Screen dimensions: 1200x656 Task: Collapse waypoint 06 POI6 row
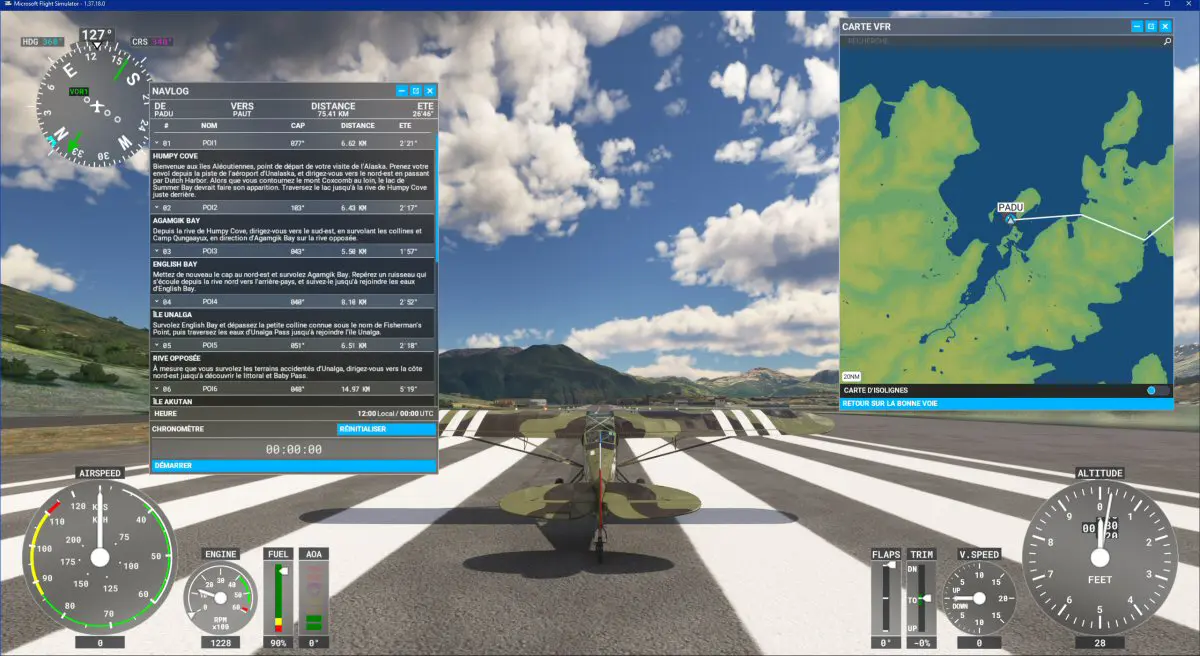click(x=156, y=388)
